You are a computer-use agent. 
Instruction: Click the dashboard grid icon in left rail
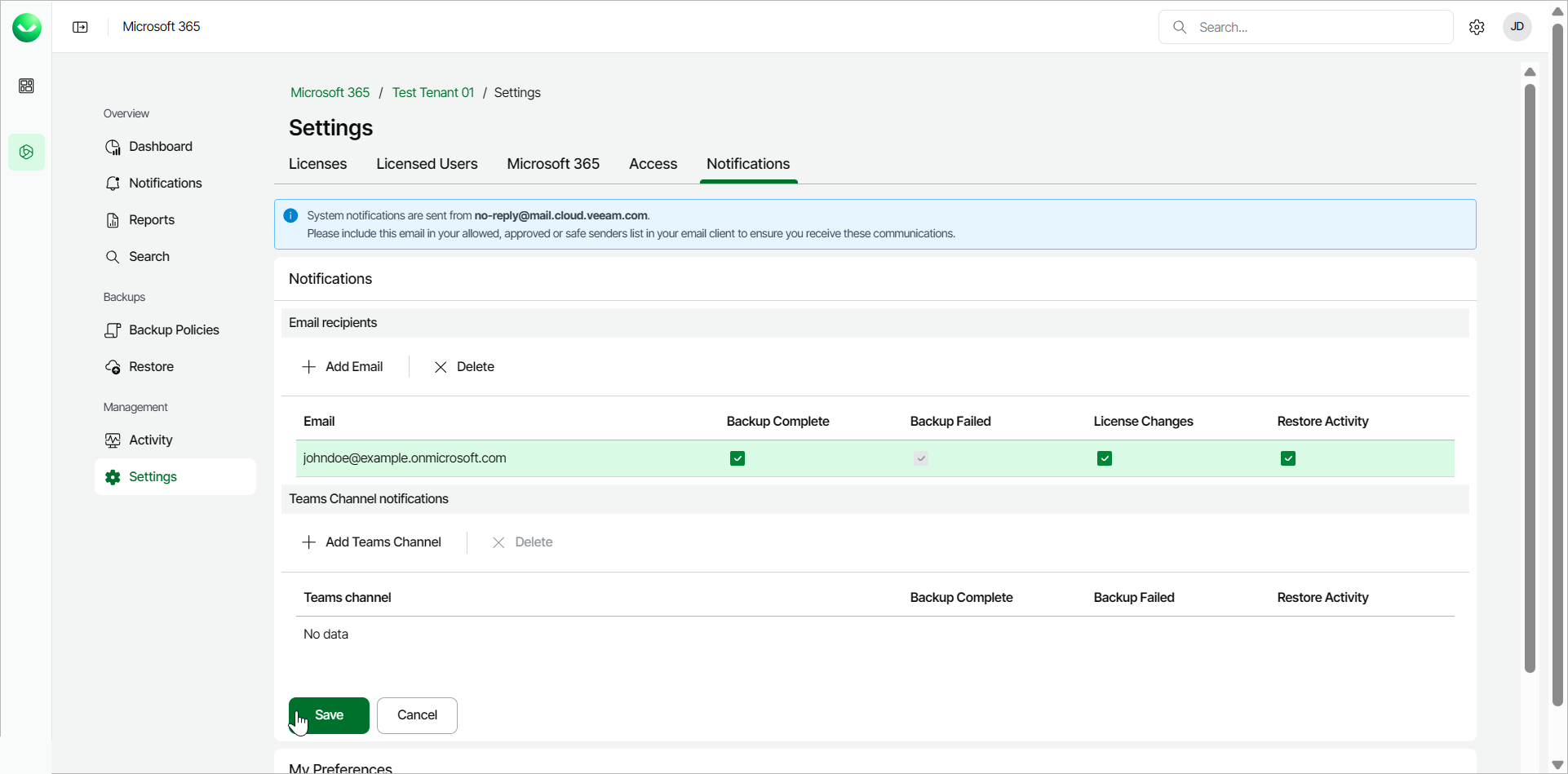point(26,86)
